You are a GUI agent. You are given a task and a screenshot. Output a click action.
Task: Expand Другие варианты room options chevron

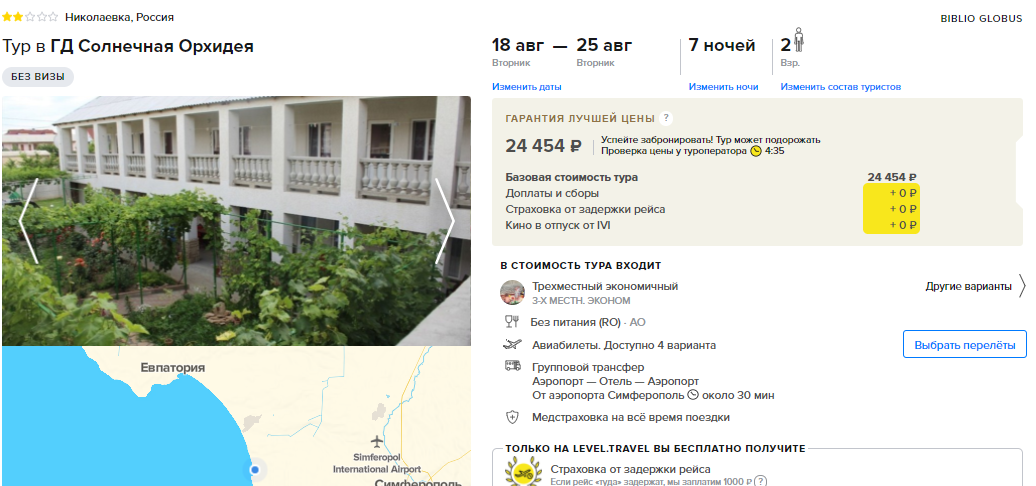(1022, 287)
